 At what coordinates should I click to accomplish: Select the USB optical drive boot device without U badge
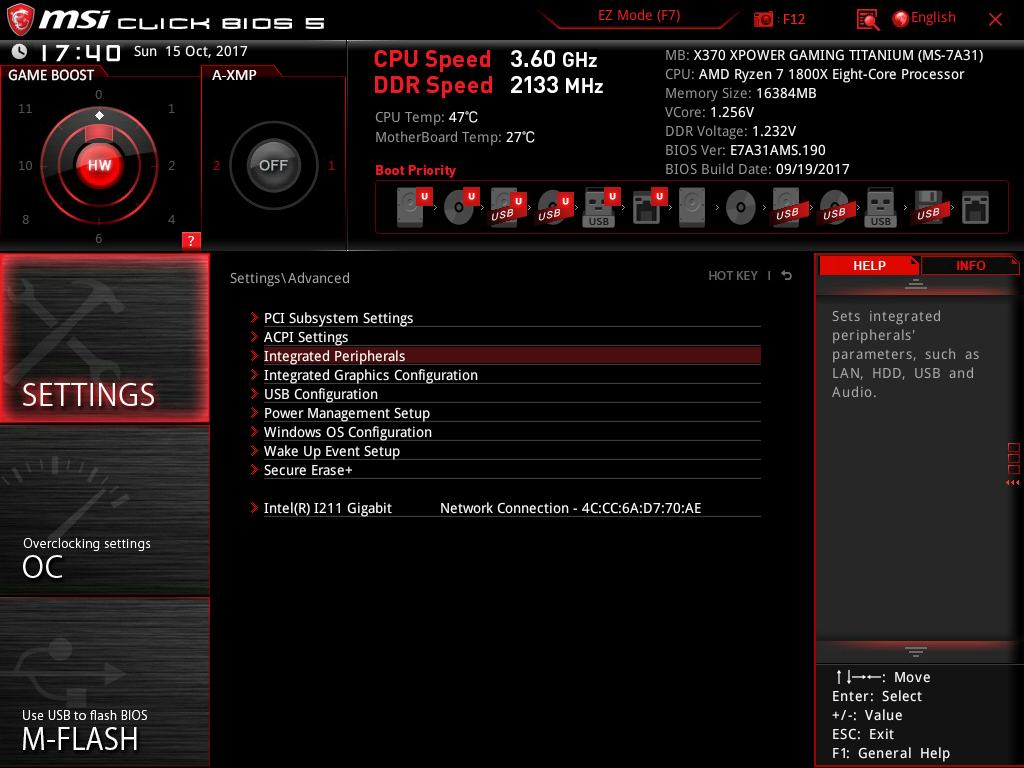coord(834,208)
